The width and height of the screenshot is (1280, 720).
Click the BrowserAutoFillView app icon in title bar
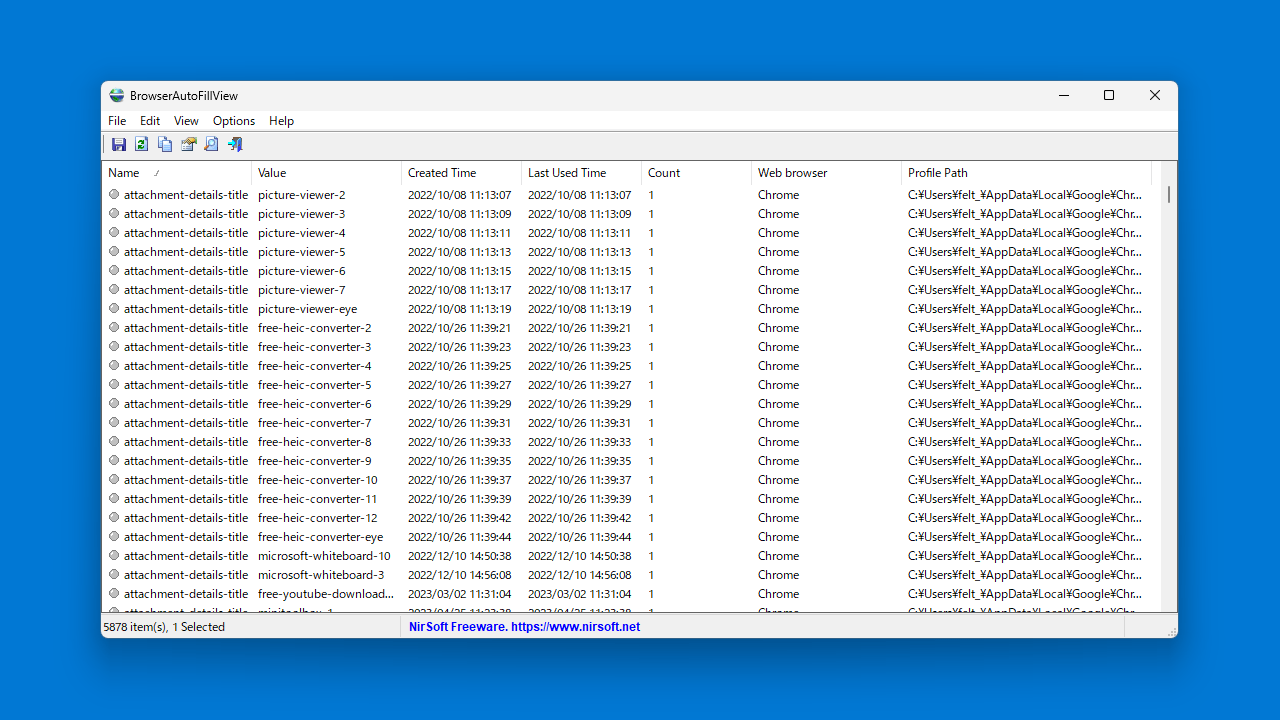pyautogui.click(x=117, y=96)
